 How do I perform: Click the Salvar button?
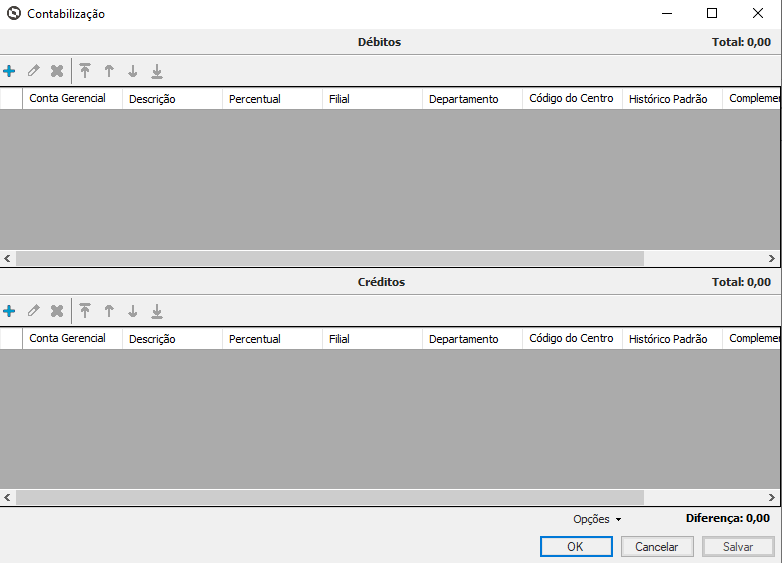click(x=738, y=547)
